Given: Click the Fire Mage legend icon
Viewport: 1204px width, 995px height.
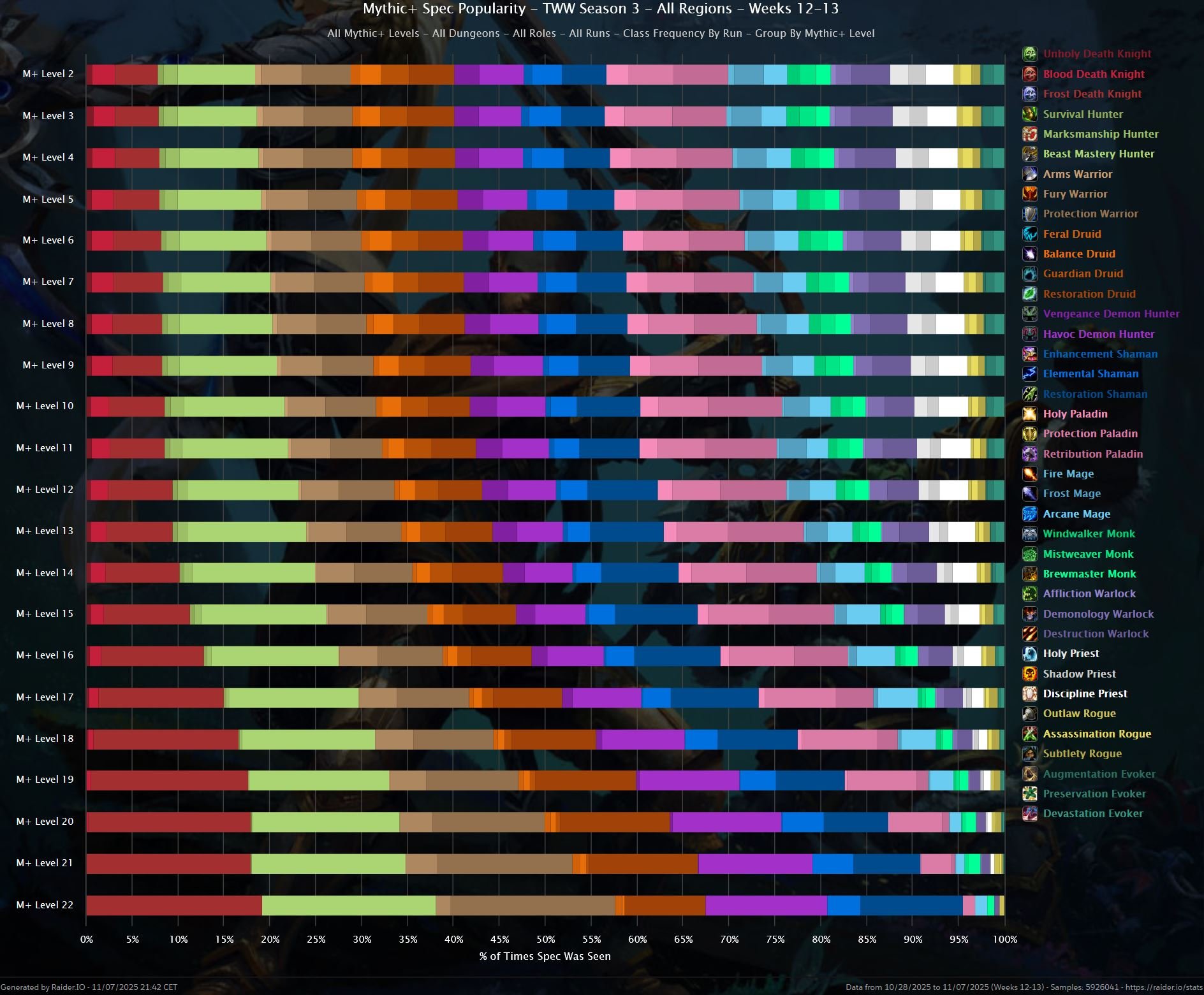Looking at the screenshot, I should [1030, 474].
